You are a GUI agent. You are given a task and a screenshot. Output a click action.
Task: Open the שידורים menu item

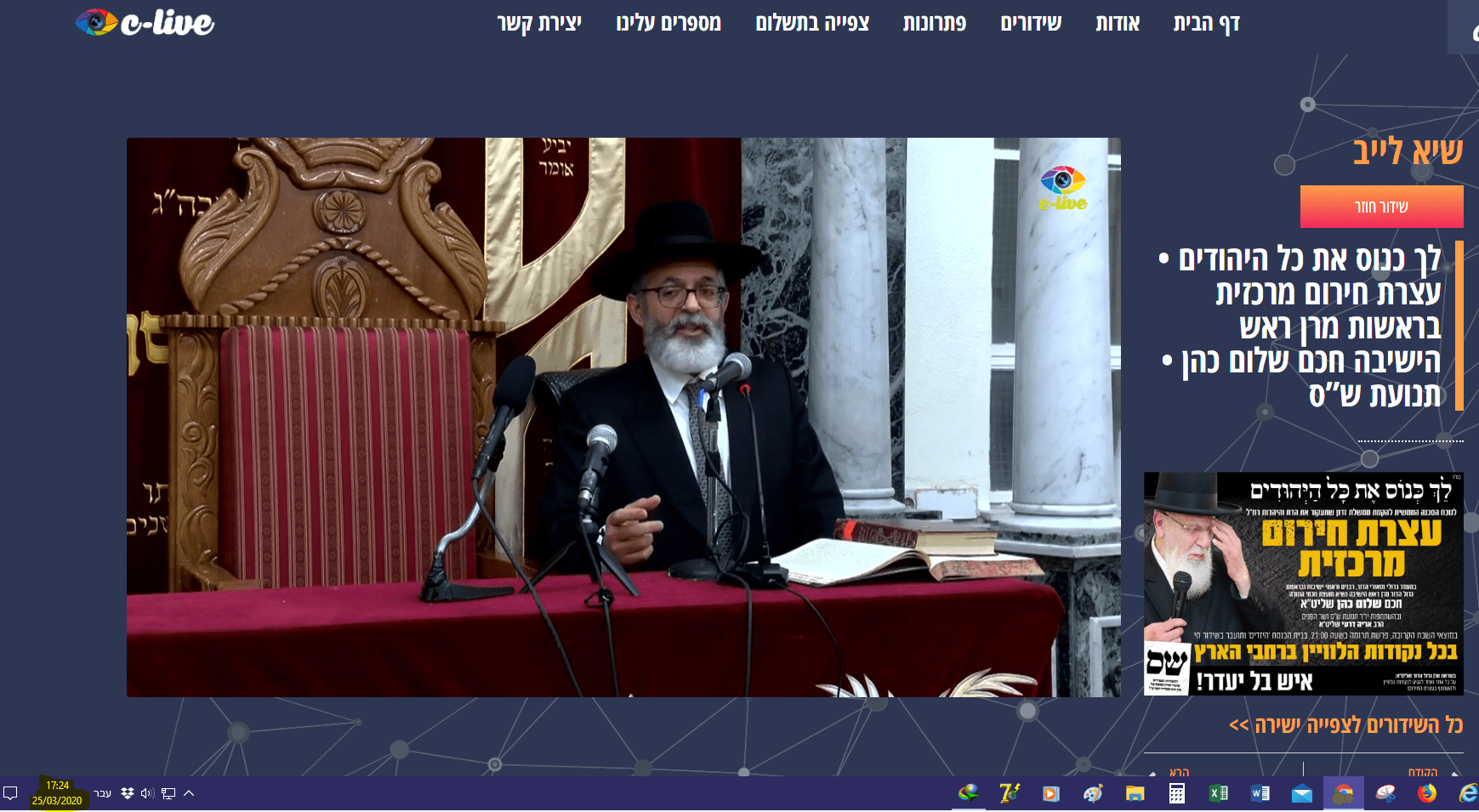coord(1031,23)
